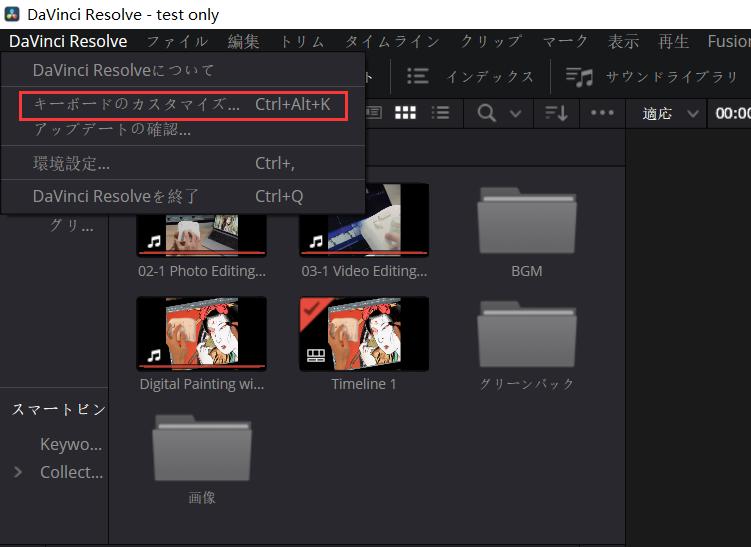Image resolution: width=751 pixels, height=547 pixels.
Task: Choose DaVinci Resolveについて menu entry
Action: click(x=183, y=70)
